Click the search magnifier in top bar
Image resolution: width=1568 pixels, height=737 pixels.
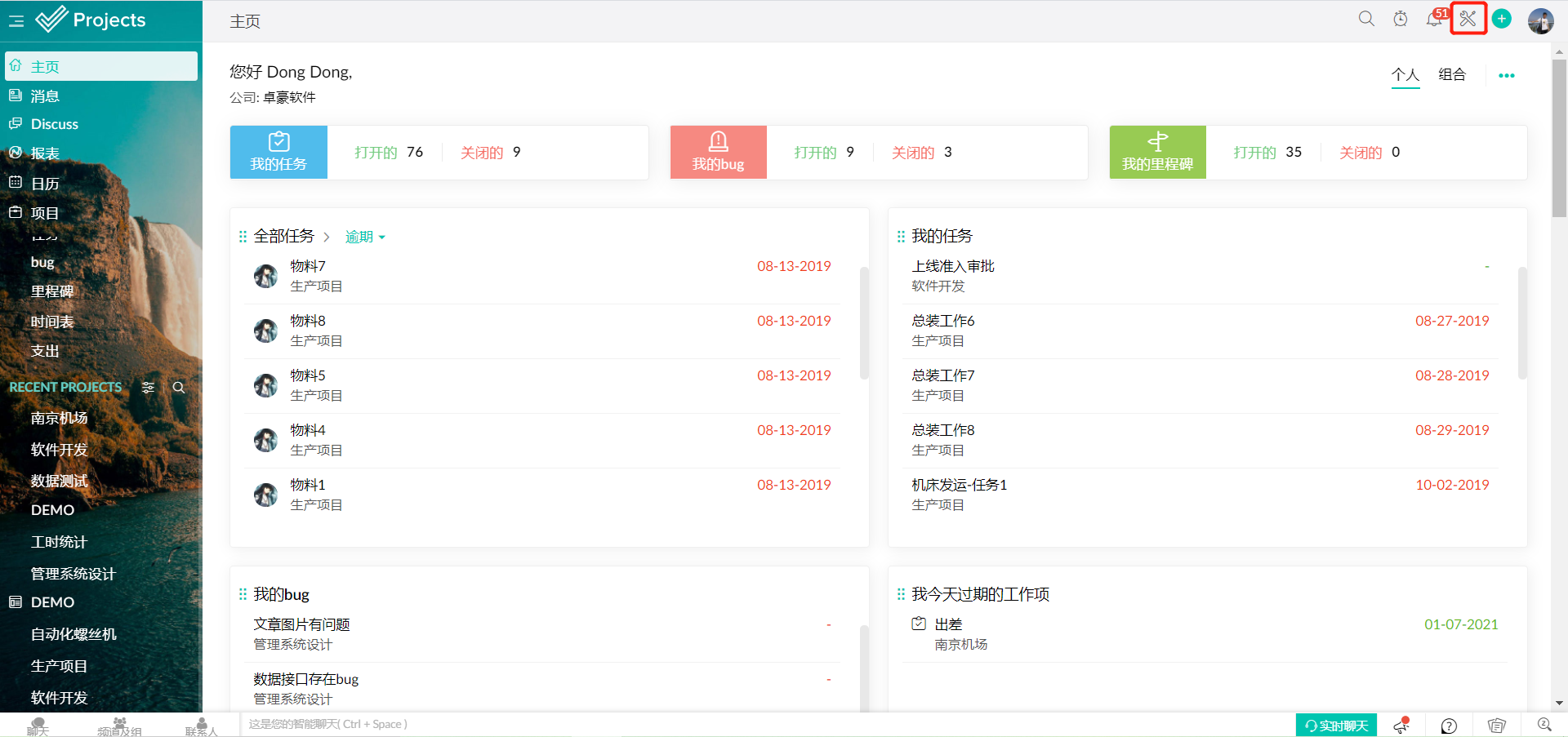tap(1366, 19)
